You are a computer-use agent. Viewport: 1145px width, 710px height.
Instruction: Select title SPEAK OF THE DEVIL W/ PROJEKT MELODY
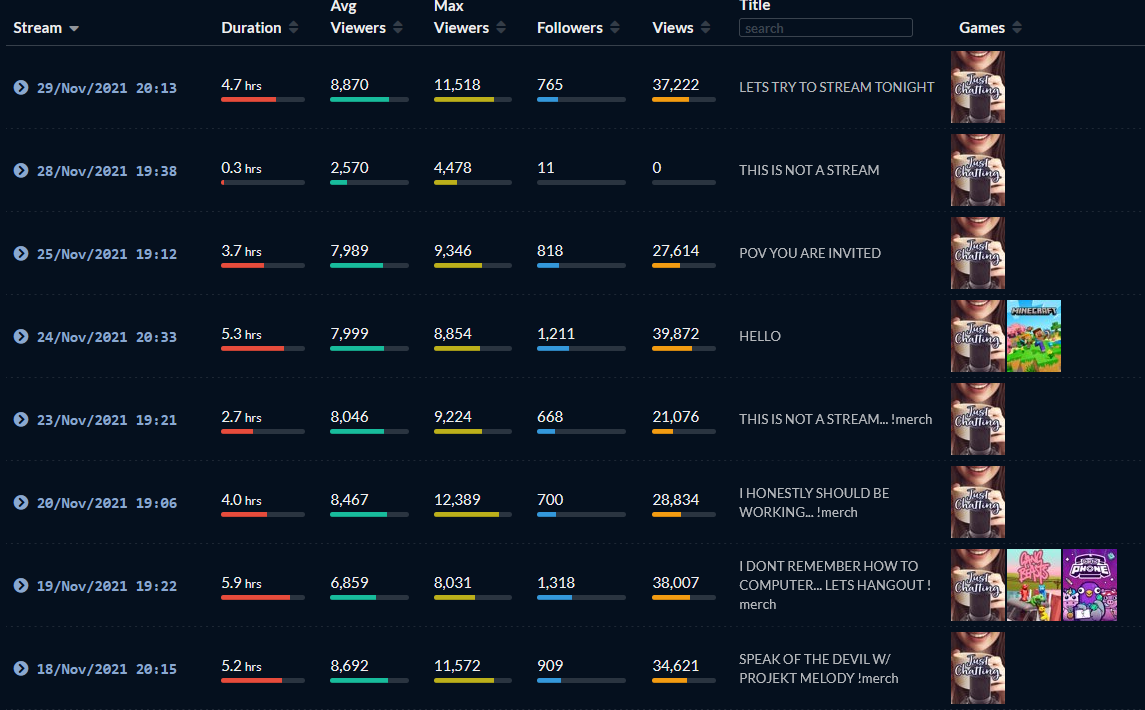pyautogui.click(x=819, y=668)
